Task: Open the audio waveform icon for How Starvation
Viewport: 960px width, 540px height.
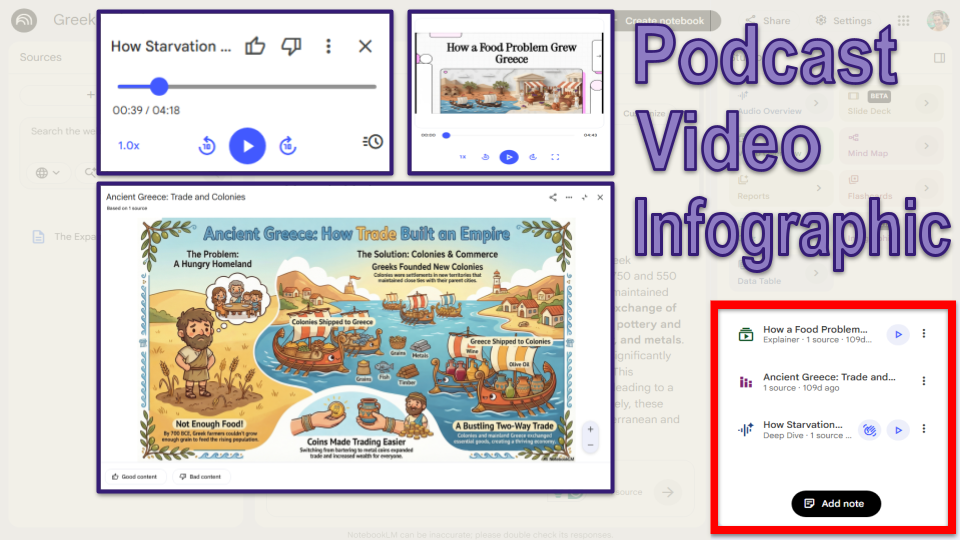Action: [745, 430]
